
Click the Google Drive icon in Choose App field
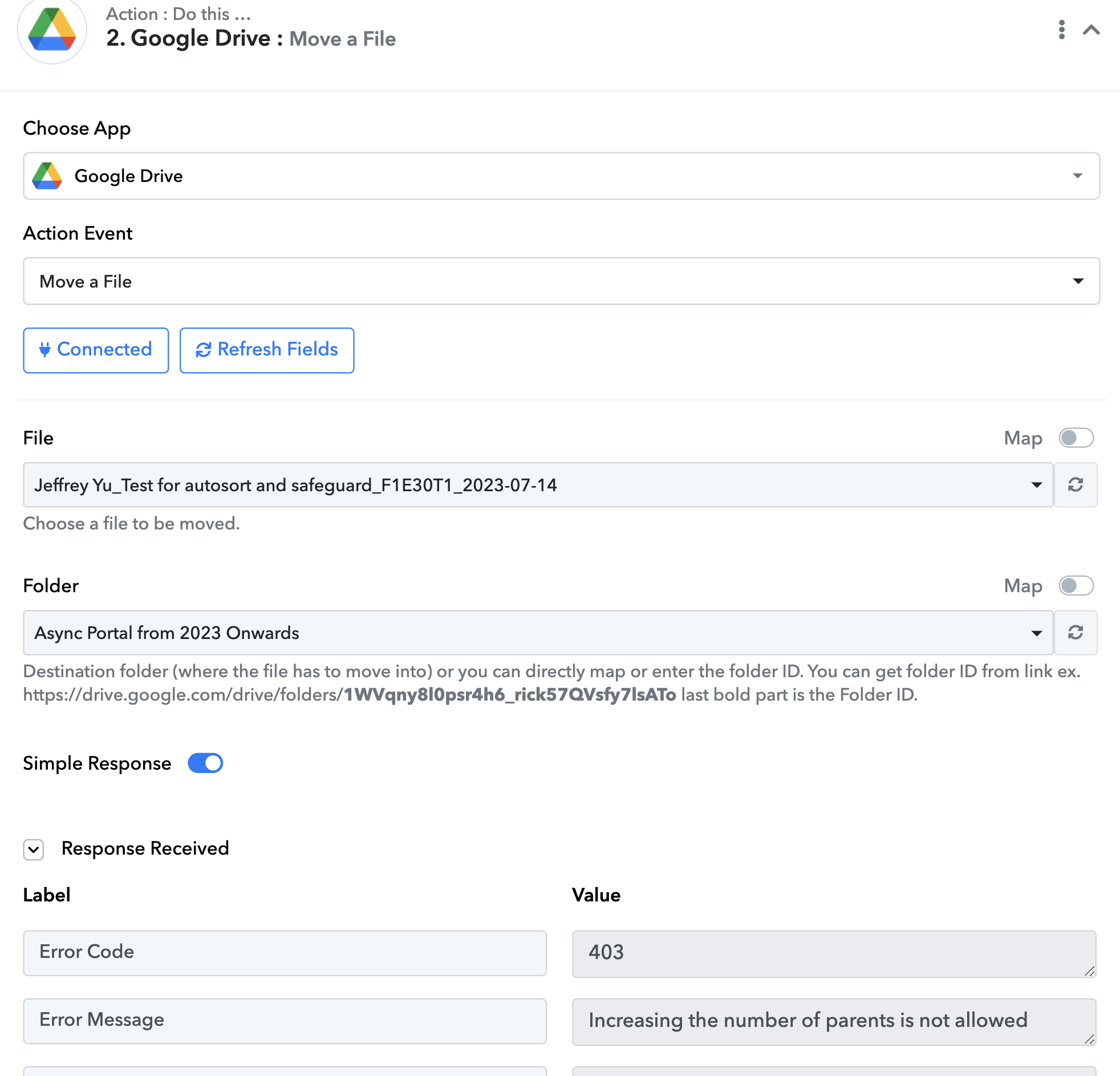point(47,176)
